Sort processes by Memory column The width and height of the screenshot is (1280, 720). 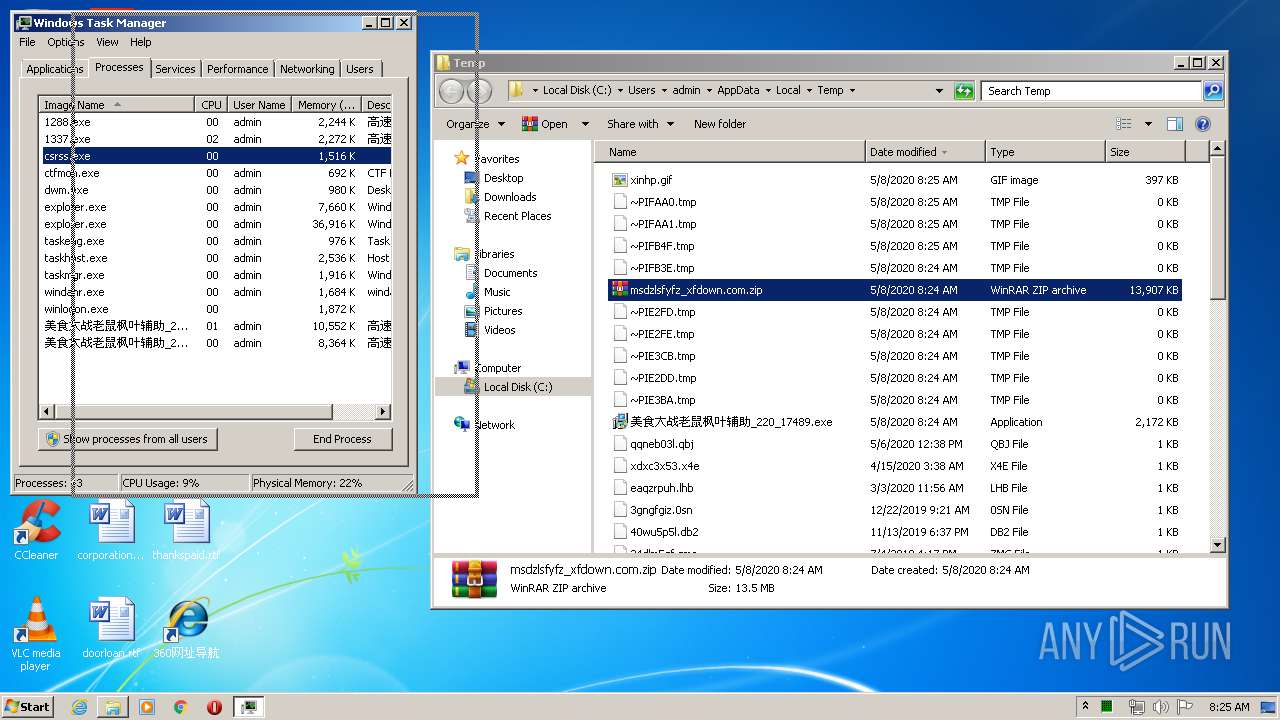pos(326,105)
